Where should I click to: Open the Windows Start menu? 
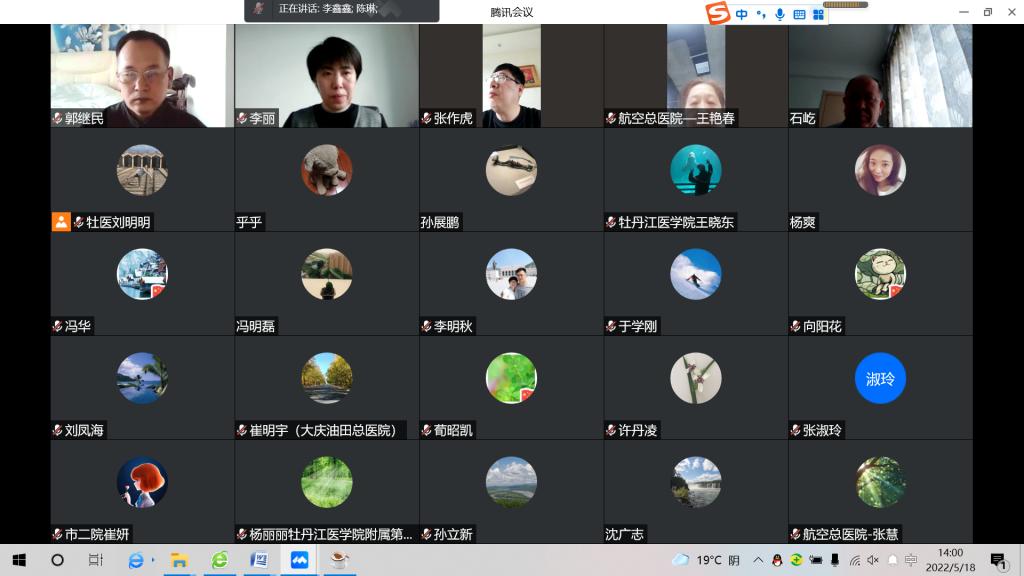[x=18, y=560]
